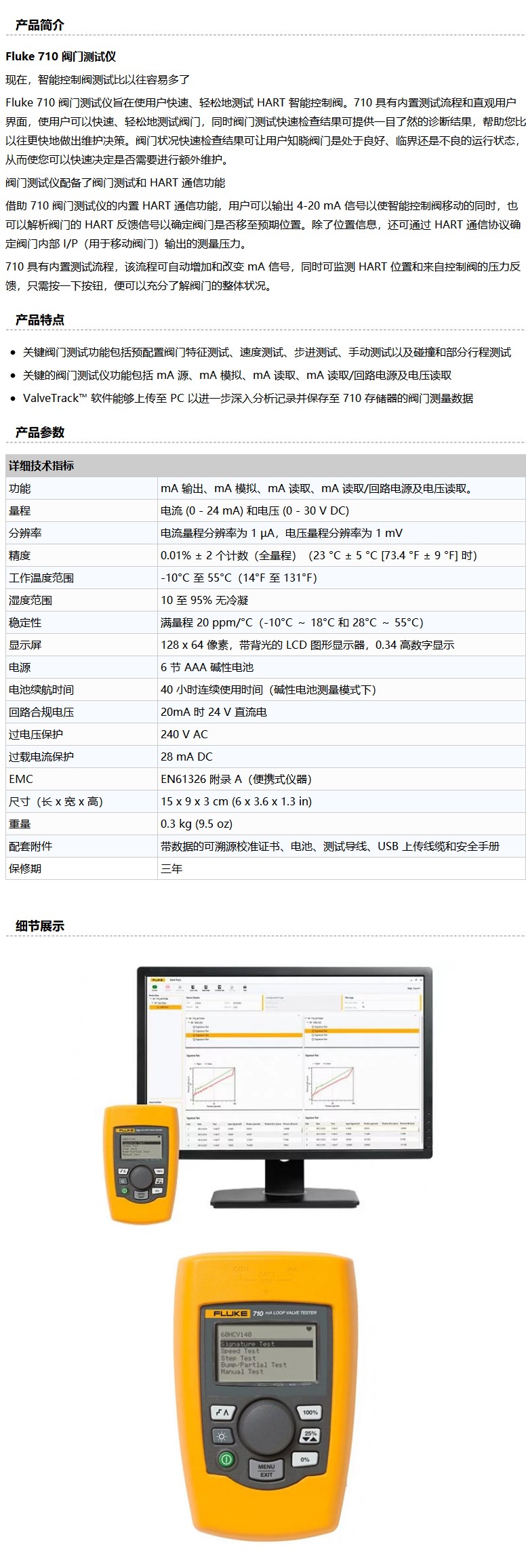The height and width of the screenshot is (1568, 526).
Task: Click the 产品参数 section heading
Action: tap(39, 433)
